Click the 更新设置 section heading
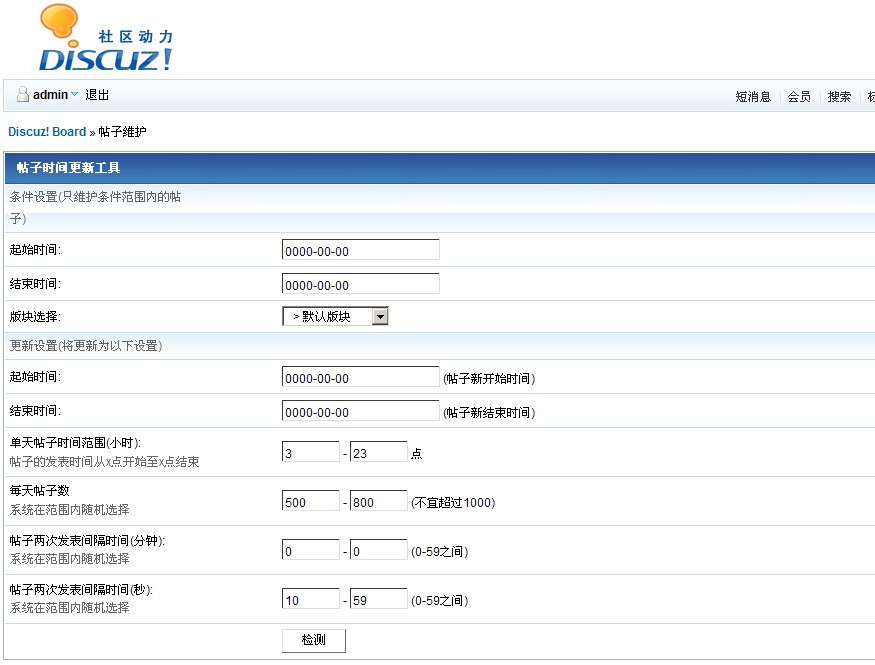Image resolution: width=875 pixels, height=665 pixels. click(x=85, y=345)
